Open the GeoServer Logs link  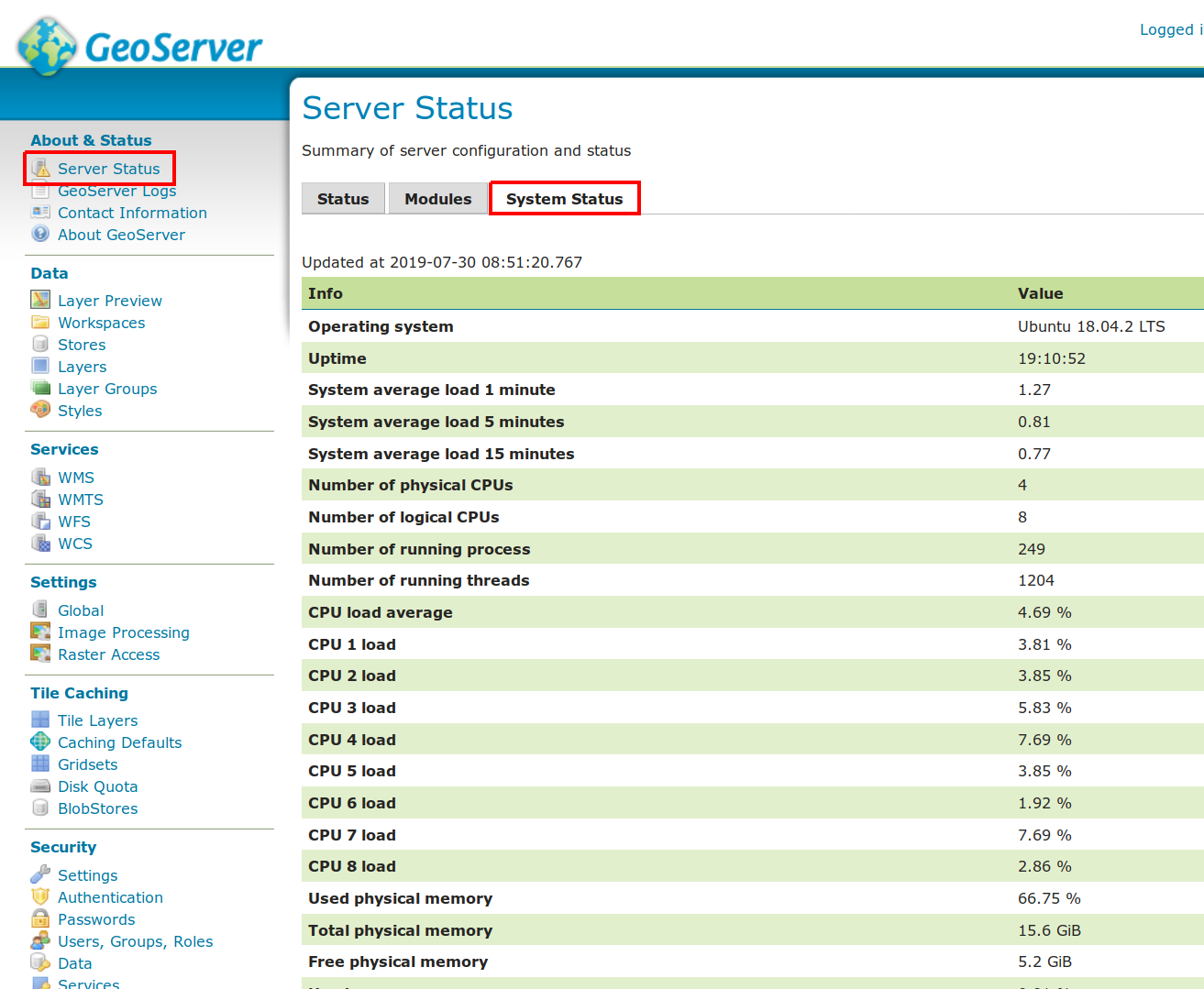116,192
